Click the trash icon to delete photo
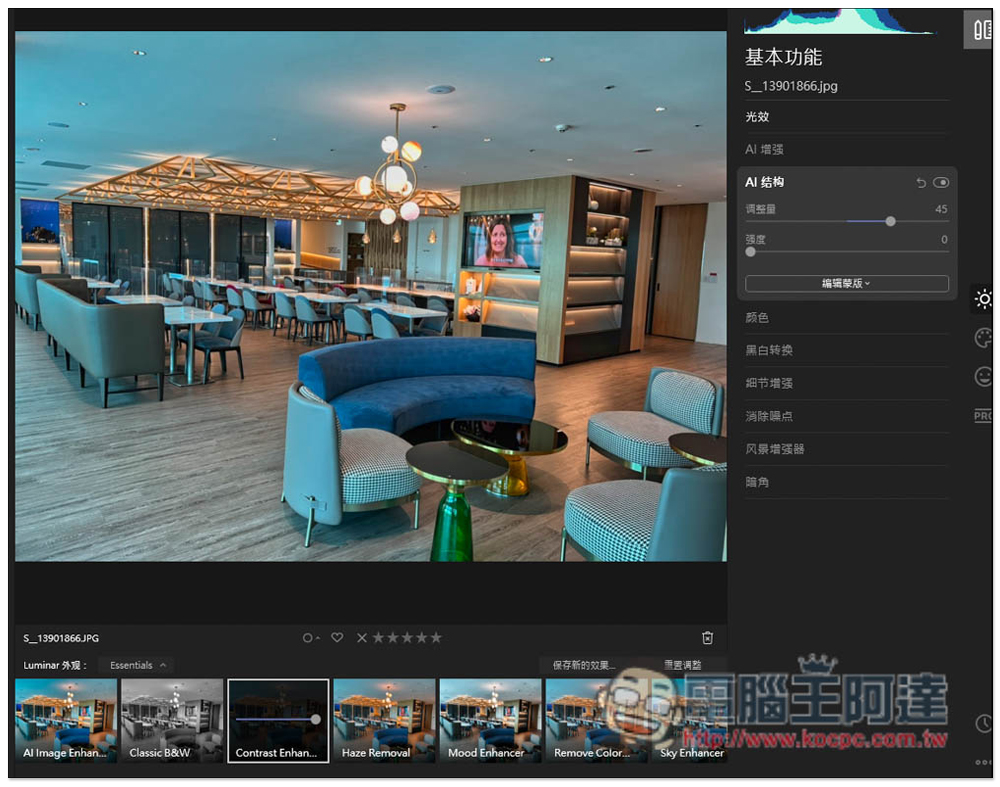This screenshot has width=1000, height=787. 707,638
